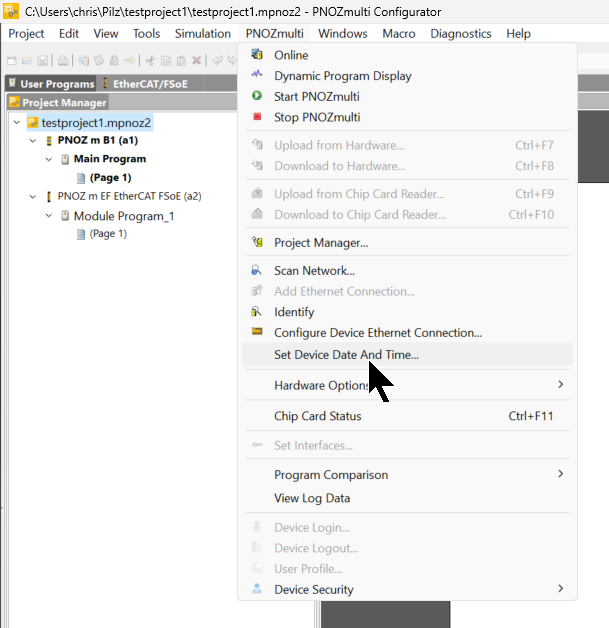Click the icon beside Project Manager… entry
609x628 pixels.
(257, 242)
